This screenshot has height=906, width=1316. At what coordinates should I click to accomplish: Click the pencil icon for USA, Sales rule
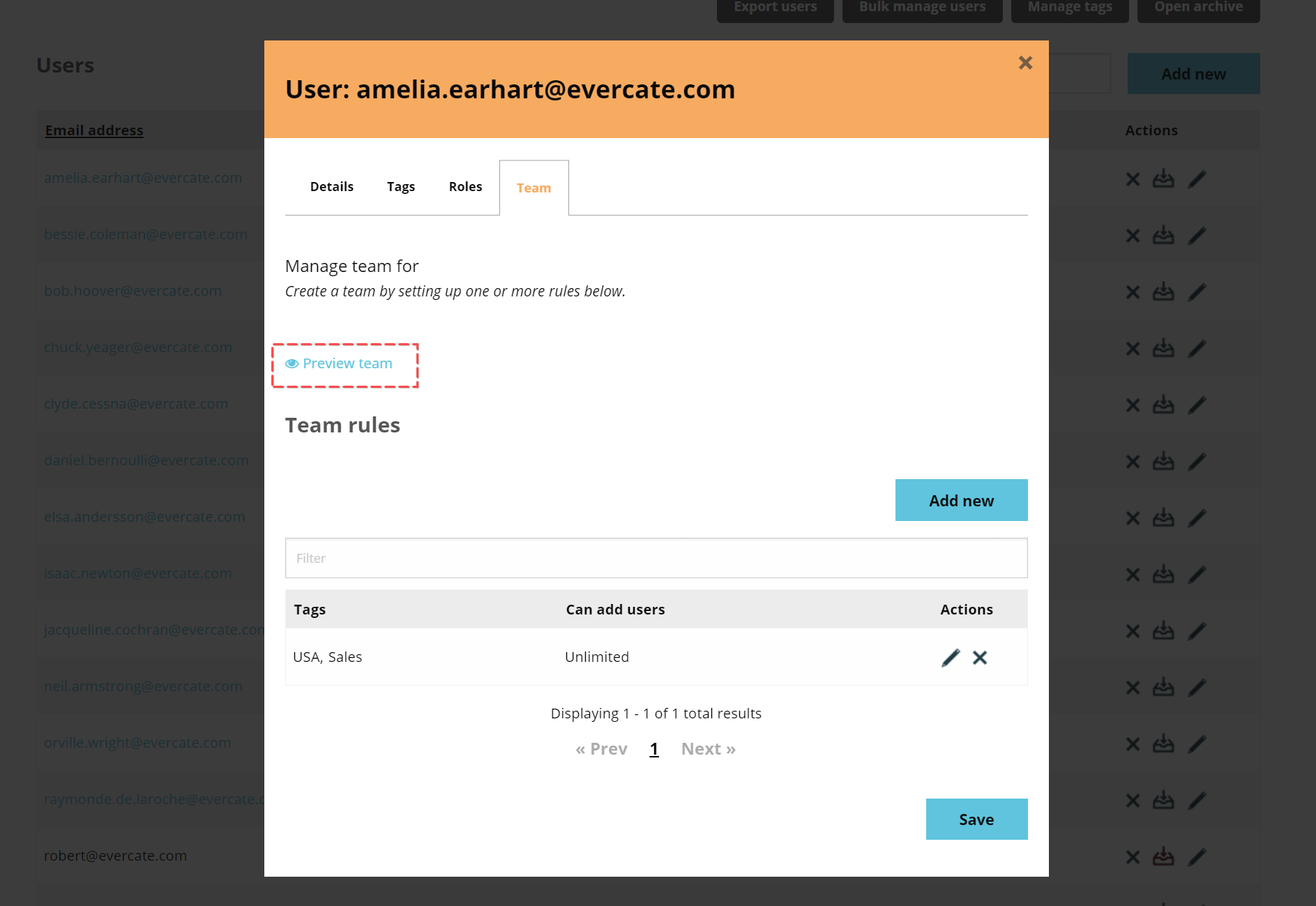point(950,658)
